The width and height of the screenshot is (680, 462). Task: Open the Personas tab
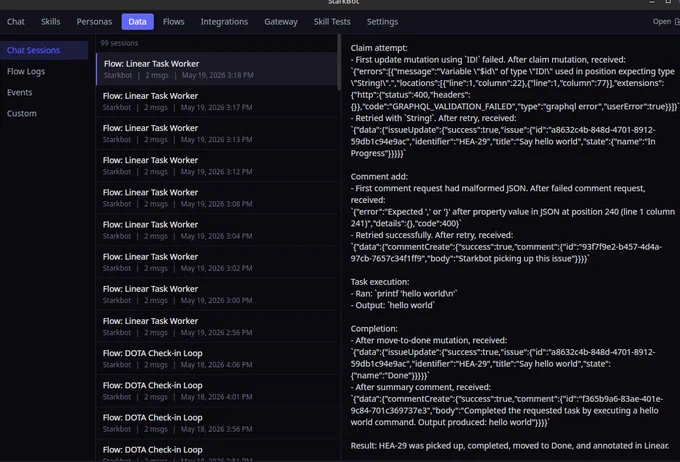pos(94,22)
